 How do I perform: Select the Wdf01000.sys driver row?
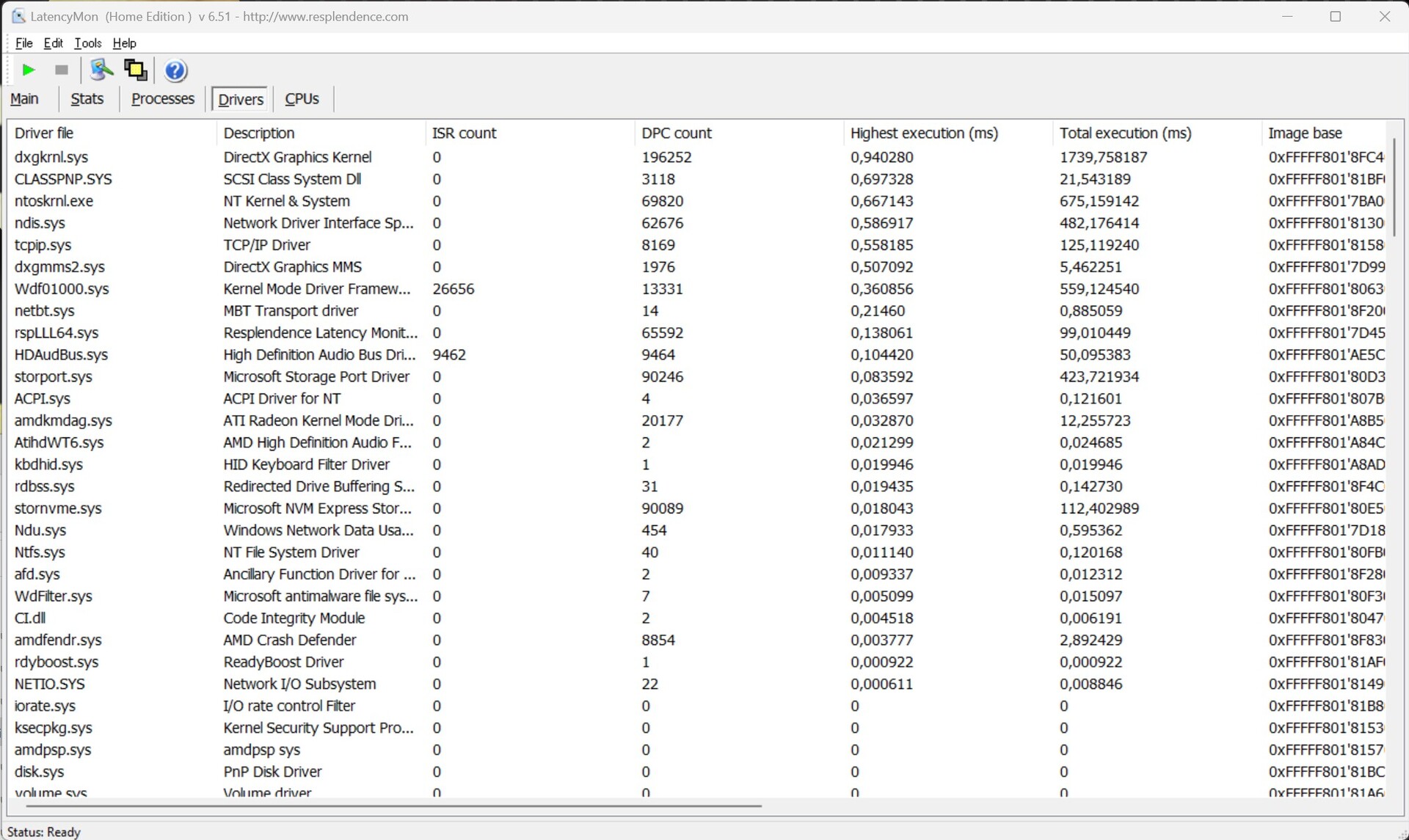point(62,289)
